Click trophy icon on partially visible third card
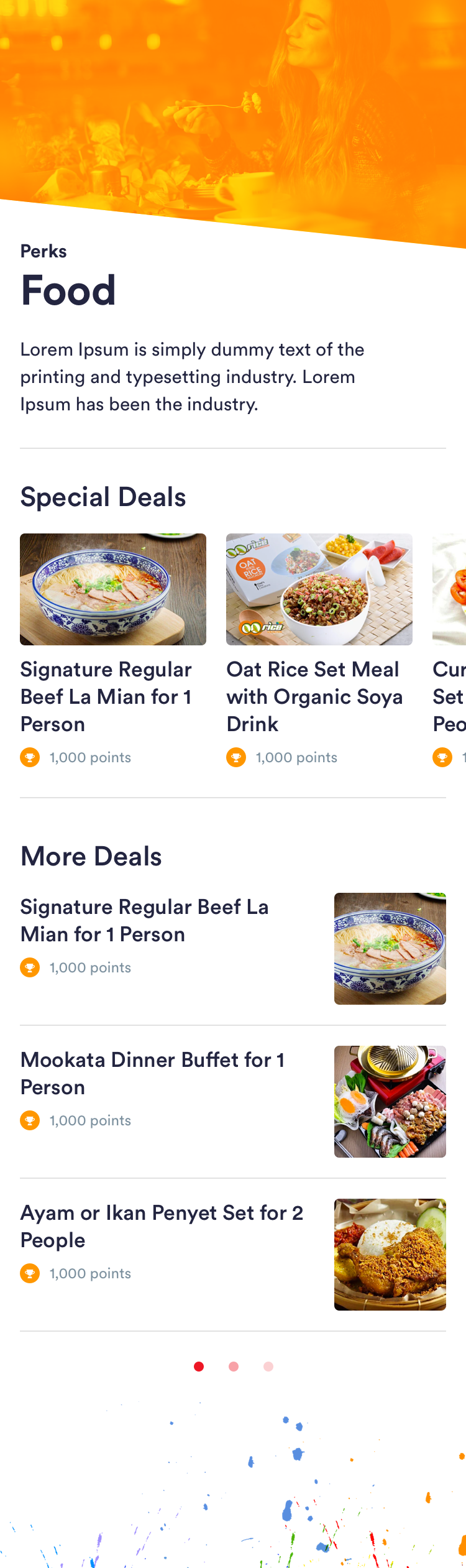Viewport: 466px width, 1568px height. click(442, 757)
